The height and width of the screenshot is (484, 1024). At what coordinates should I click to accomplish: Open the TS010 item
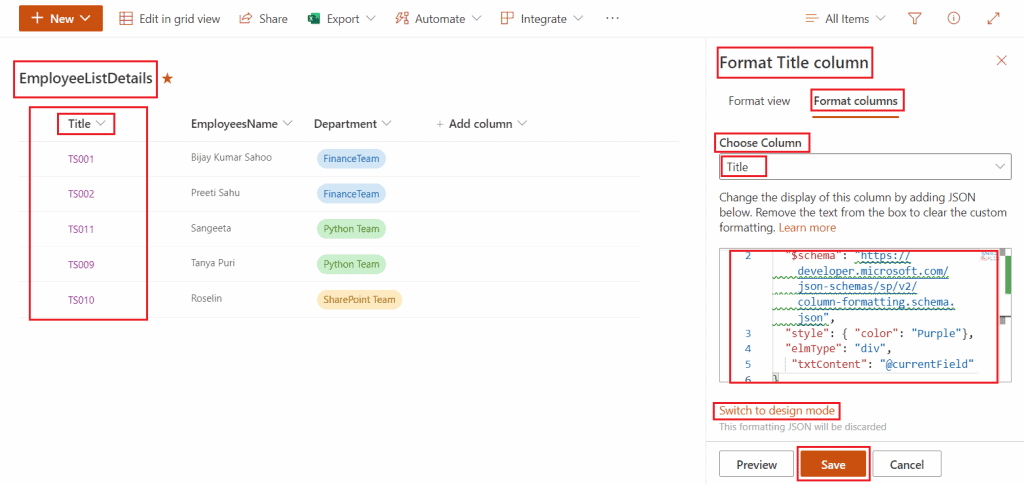coord(81,300)
